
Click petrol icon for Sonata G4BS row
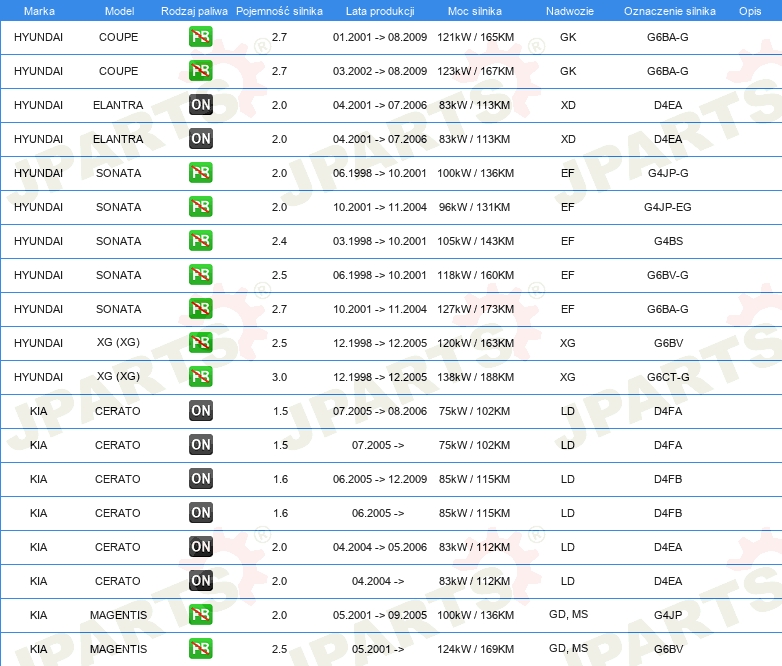tap(200, 240)
